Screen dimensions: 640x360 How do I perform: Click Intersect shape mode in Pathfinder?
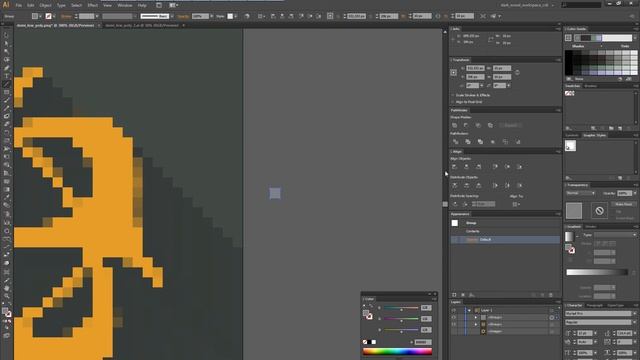[478, 125]
